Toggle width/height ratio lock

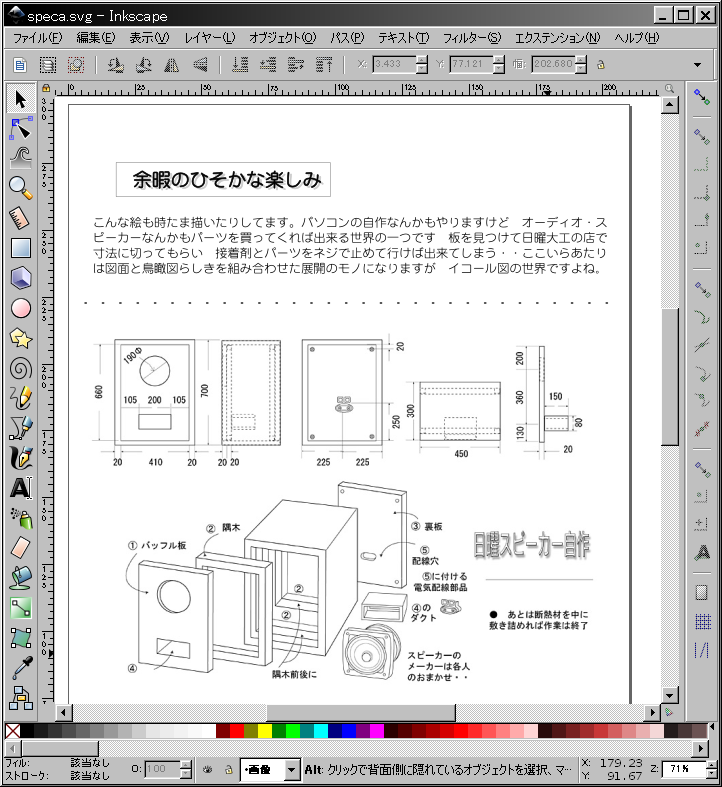[600, 64]
